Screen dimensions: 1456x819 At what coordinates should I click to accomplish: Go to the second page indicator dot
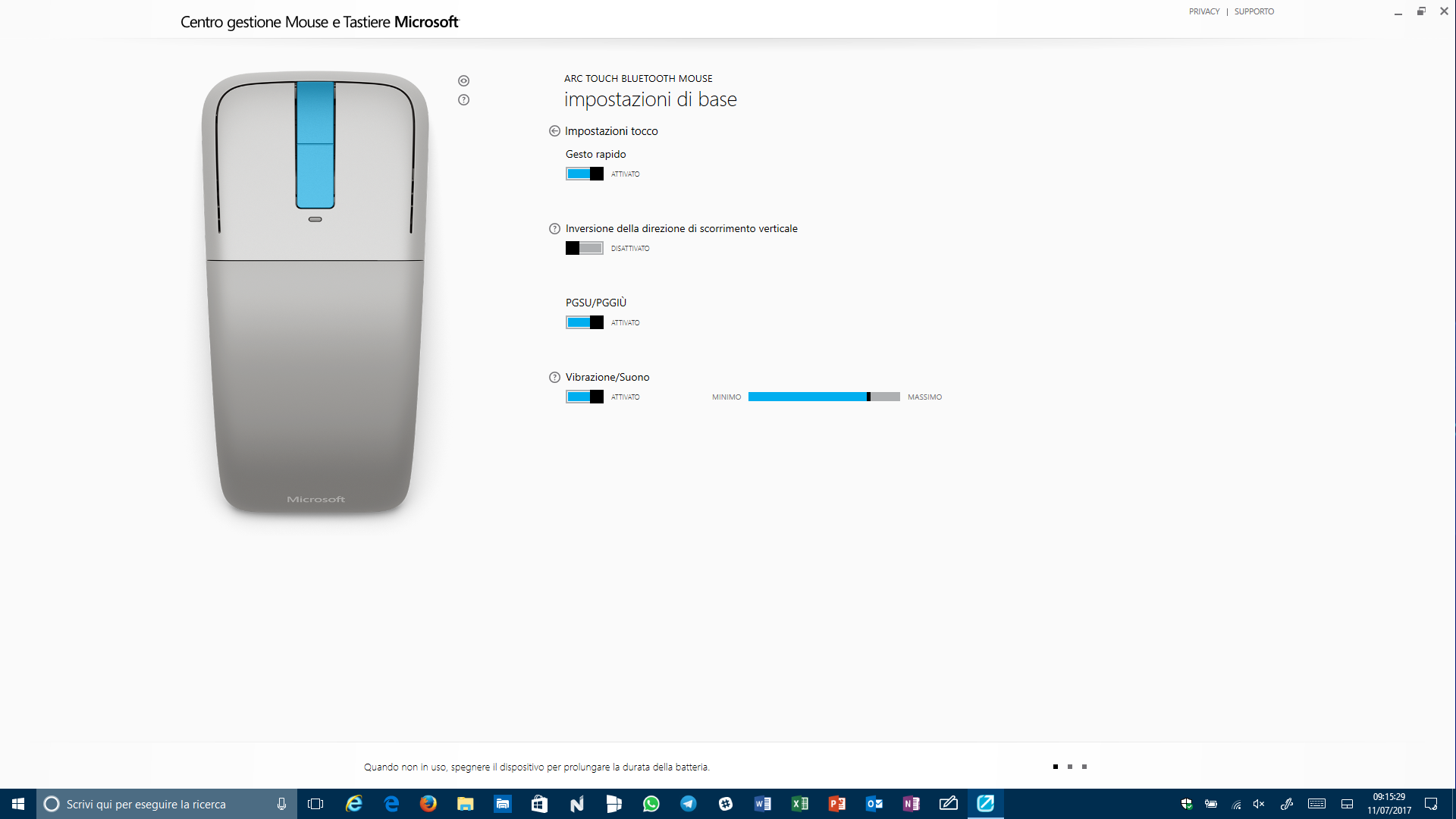(1069, 767)
